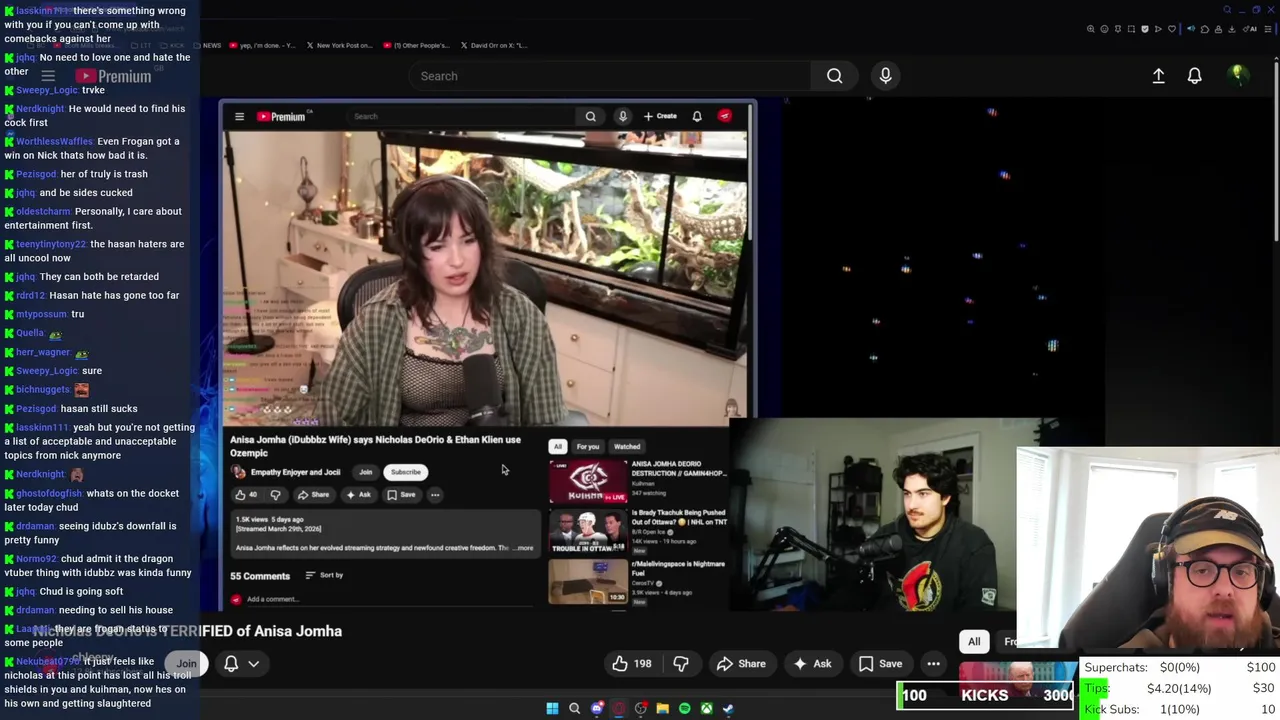Click inner YouTube Premium logo

(x=281, y=117)
